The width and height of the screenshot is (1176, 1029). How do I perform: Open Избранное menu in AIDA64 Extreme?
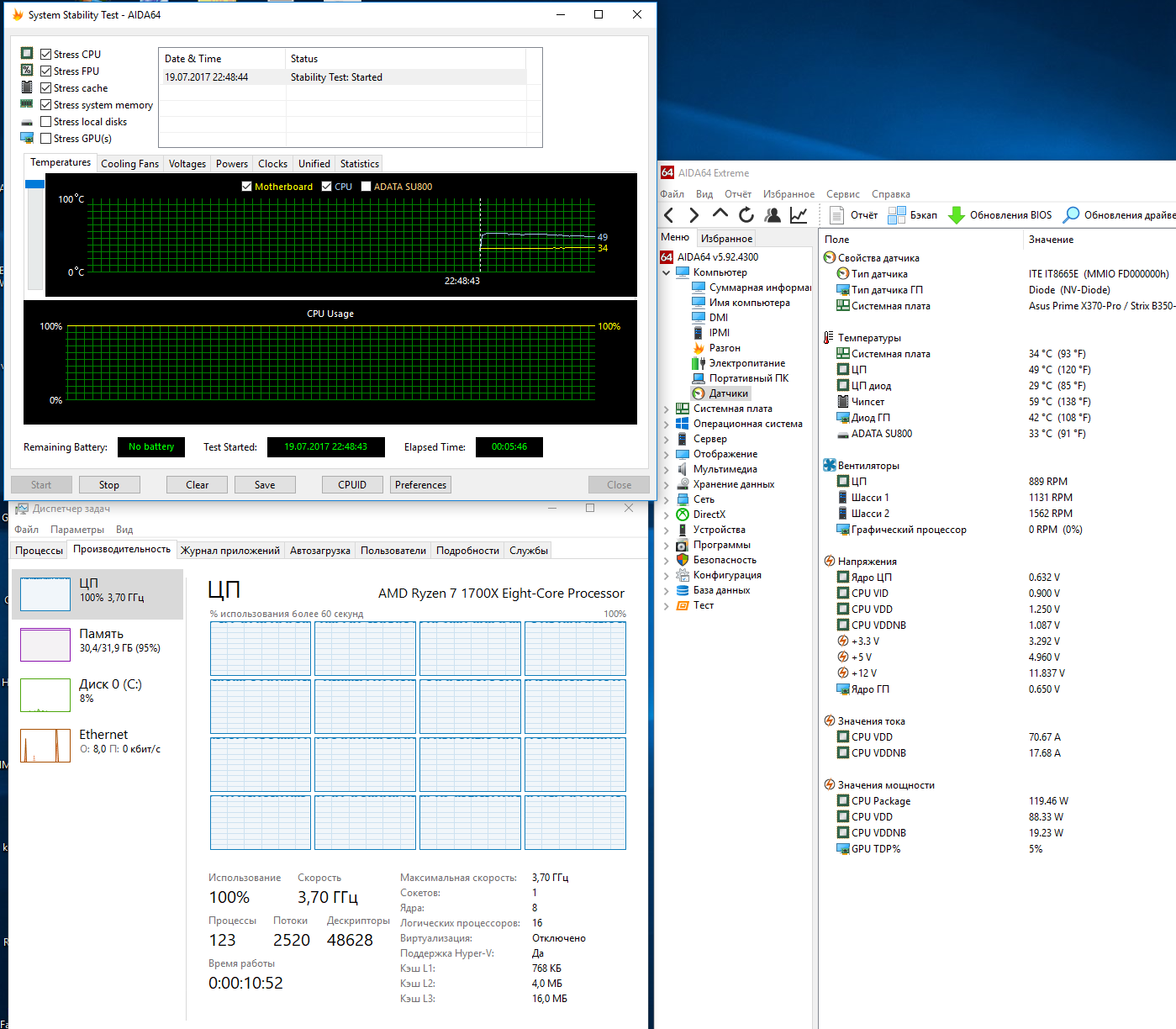click(x=788, y=194)
